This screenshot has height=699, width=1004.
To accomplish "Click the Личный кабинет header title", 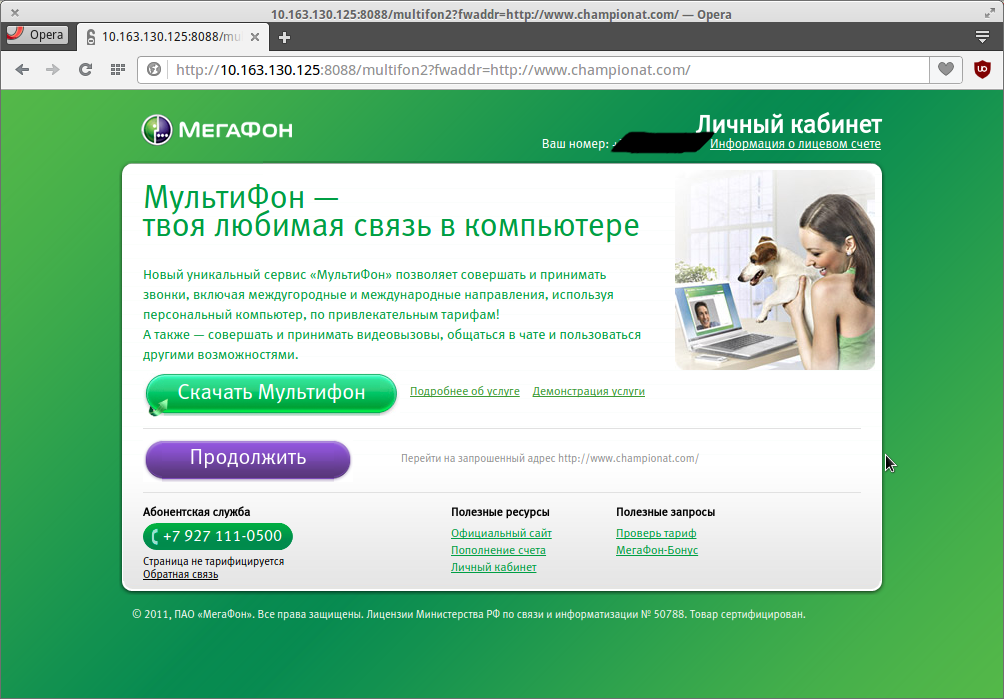I will (x=789, y=124).
